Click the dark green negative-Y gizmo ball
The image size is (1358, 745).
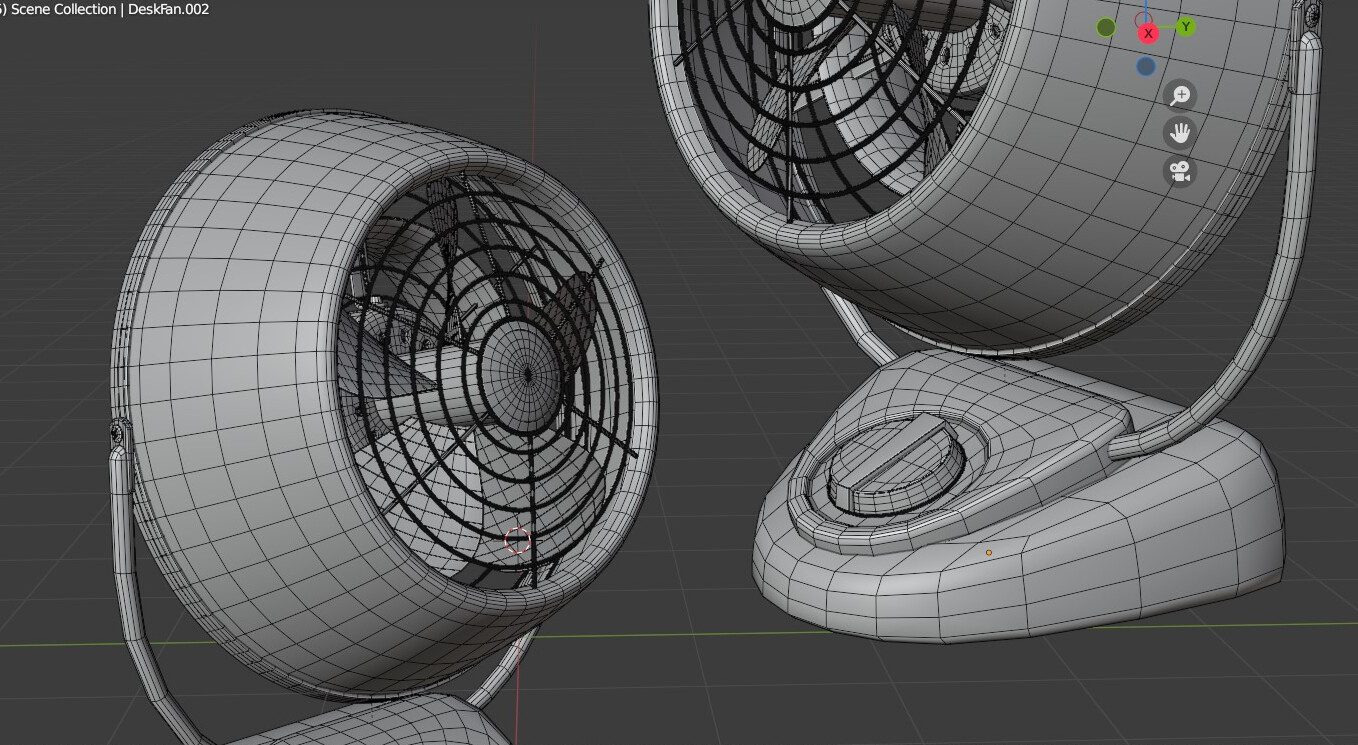click(1106, 27)
